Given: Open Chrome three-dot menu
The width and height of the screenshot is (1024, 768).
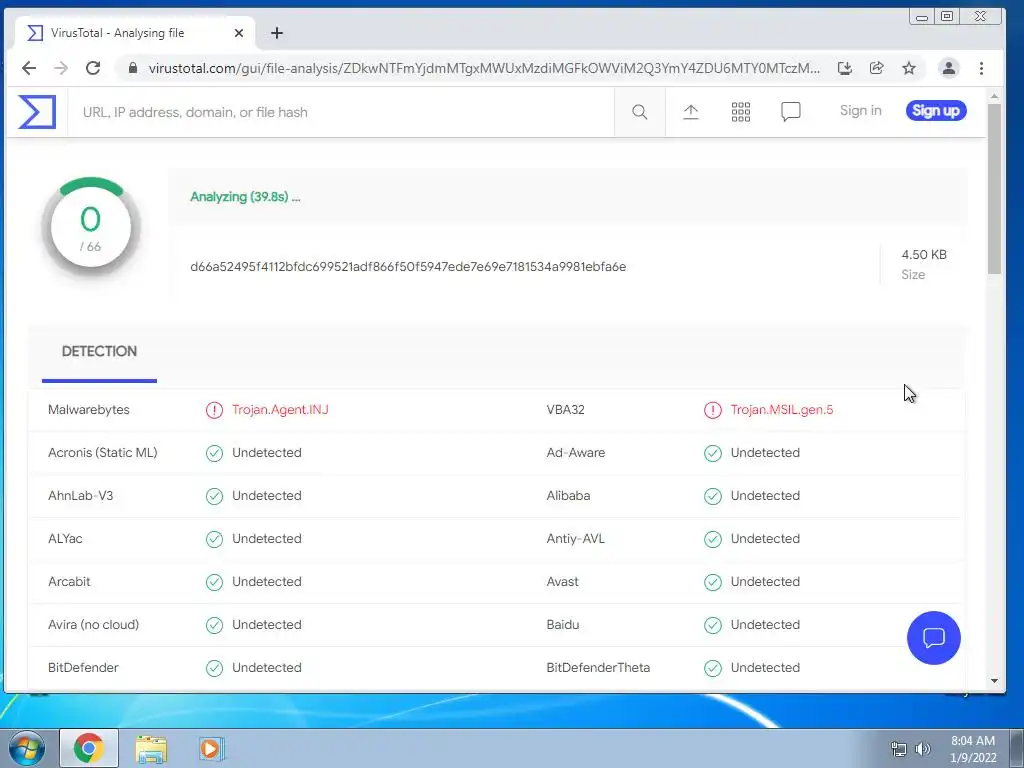Looking at the screenshot, I should (981, 68).
